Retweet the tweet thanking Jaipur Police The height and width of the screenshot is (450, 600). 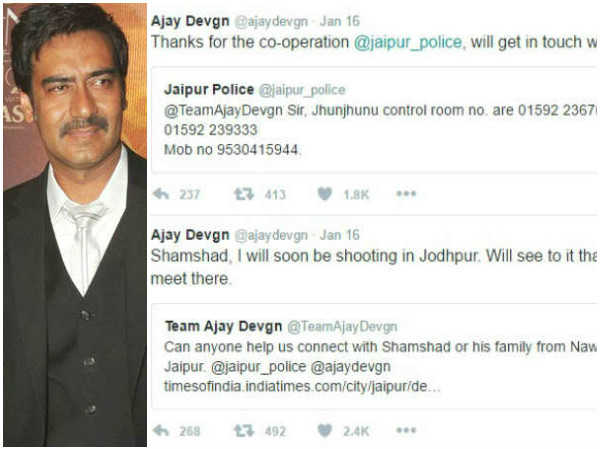(244, 194)
